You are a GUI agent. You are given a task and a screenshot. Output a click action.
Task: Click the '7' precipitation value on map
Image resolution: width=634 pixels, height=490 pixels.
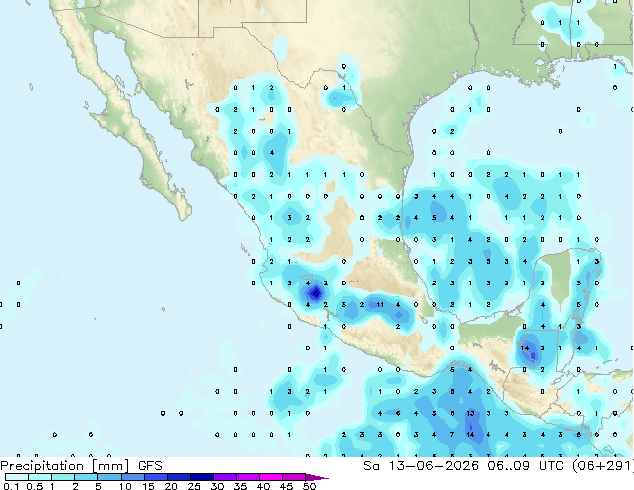(452, 435)
